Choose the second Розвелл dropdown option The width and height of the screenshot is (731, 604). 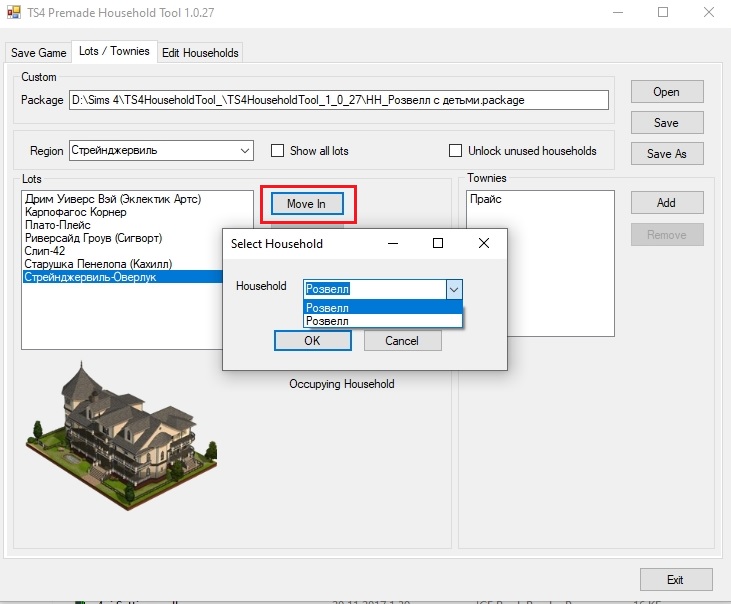(382, 321)
